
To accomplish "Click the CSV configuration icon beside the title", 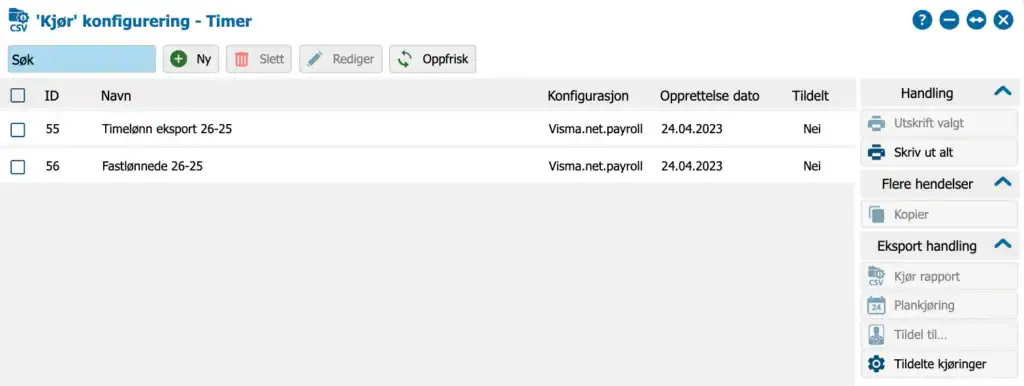I will pos(18,20).
